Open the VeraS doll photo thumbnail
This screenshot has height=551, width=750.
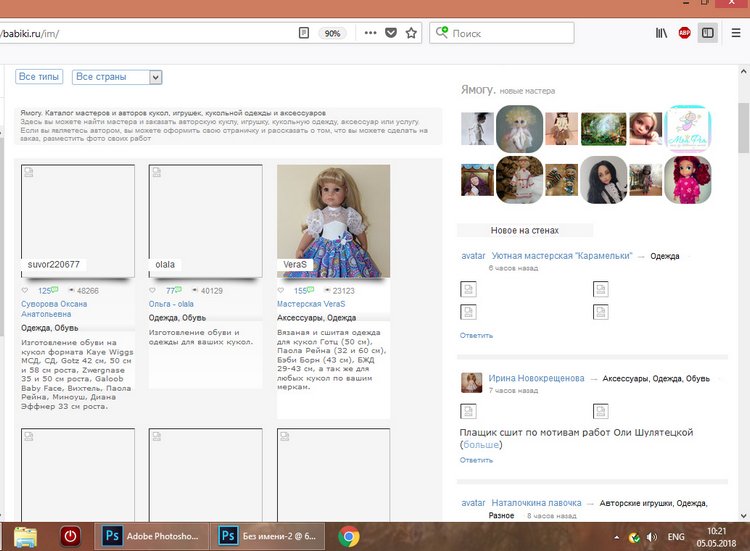(333, 220)
